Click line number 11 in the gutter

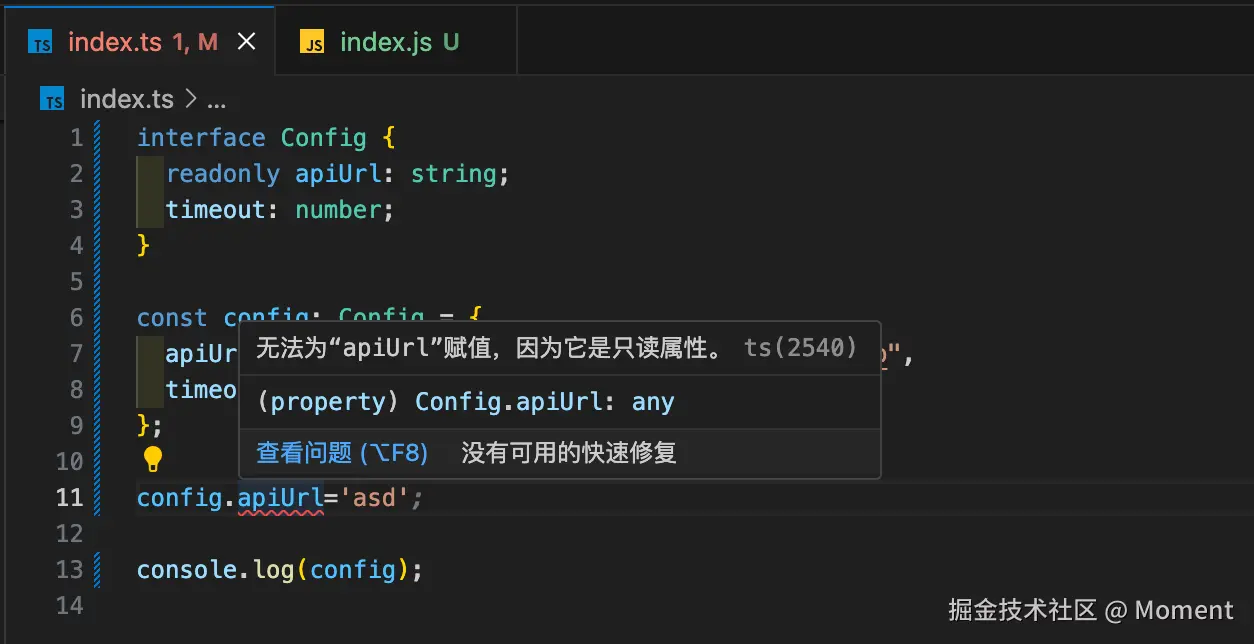[x=69, y=497]
